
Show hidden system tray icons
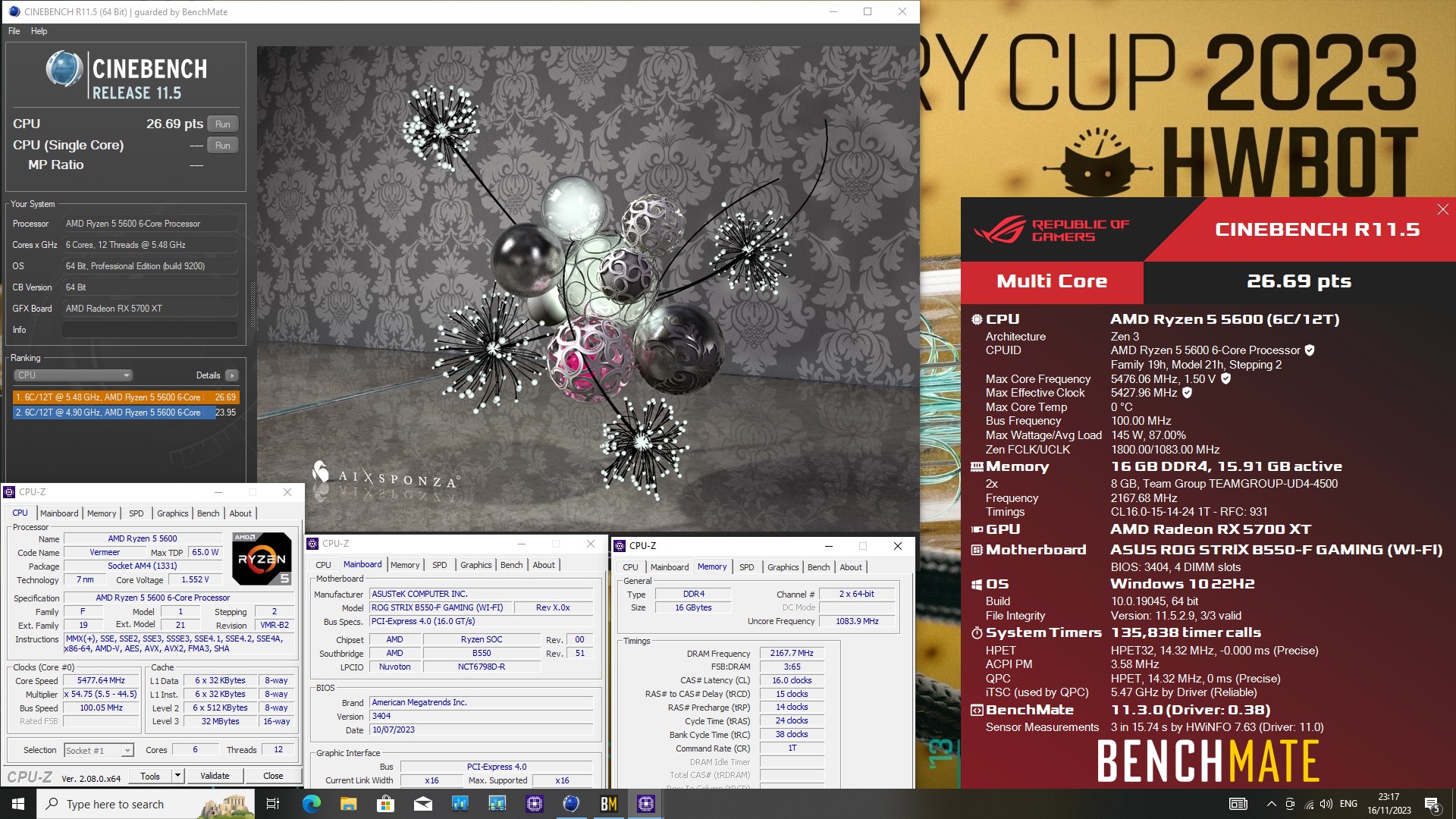tap(1271, 804)
